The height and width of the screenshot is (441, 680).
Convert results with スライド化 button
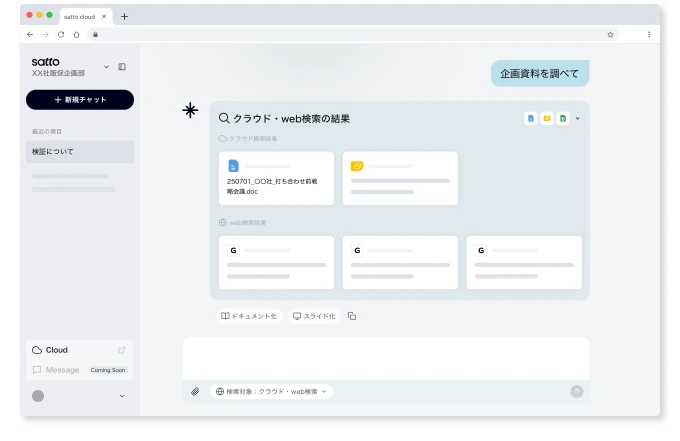point(314,316)
